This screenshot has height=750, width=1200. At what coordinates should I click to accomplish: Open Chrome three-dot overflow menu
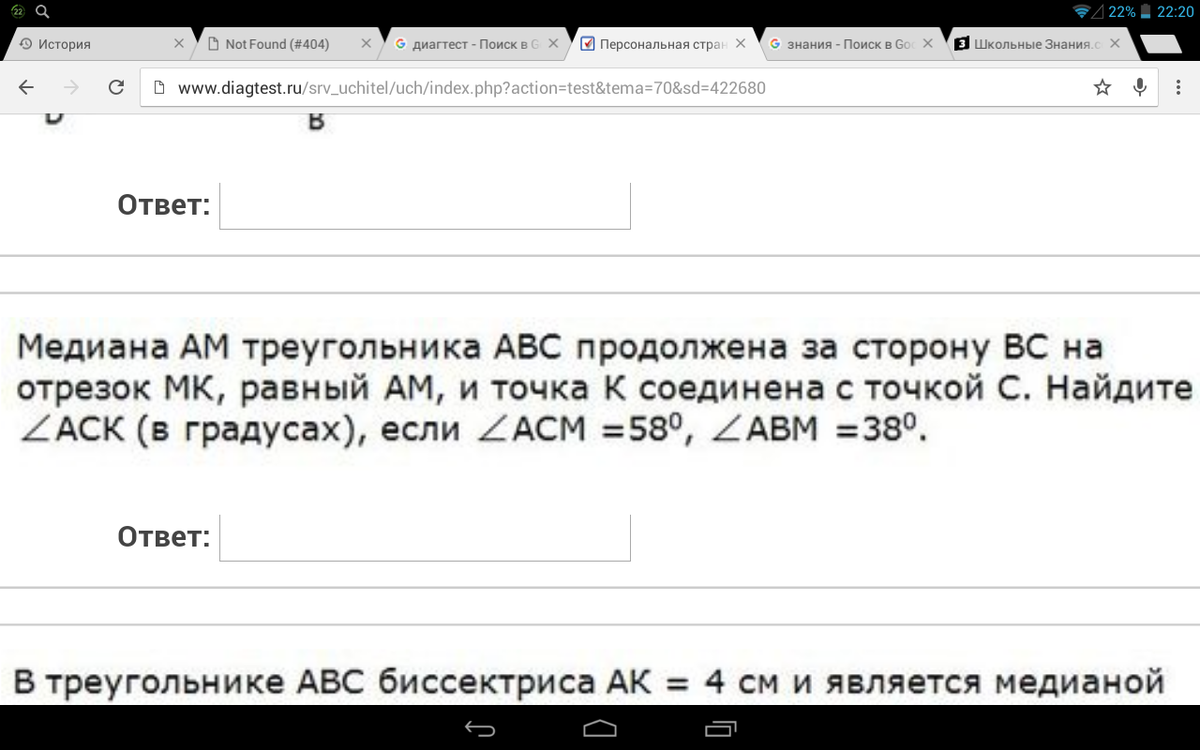[x=1177, y=87]
